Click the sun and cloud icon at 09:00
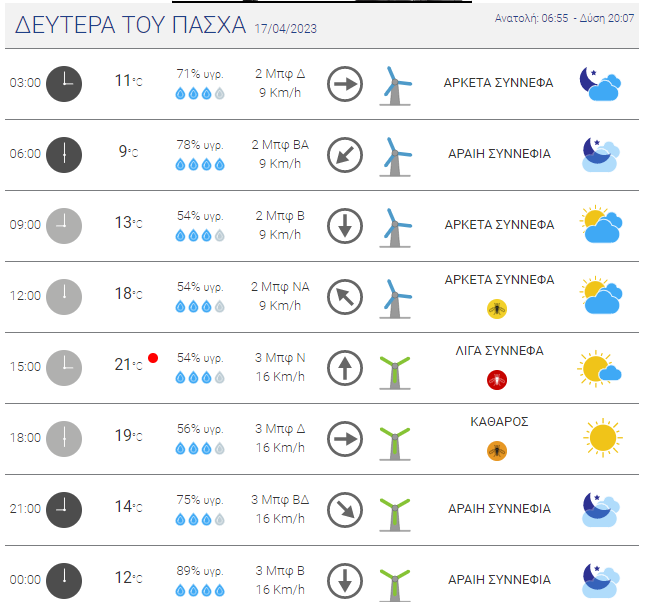The height and width of the screenshot is (602, 646). tap(601, 225)
